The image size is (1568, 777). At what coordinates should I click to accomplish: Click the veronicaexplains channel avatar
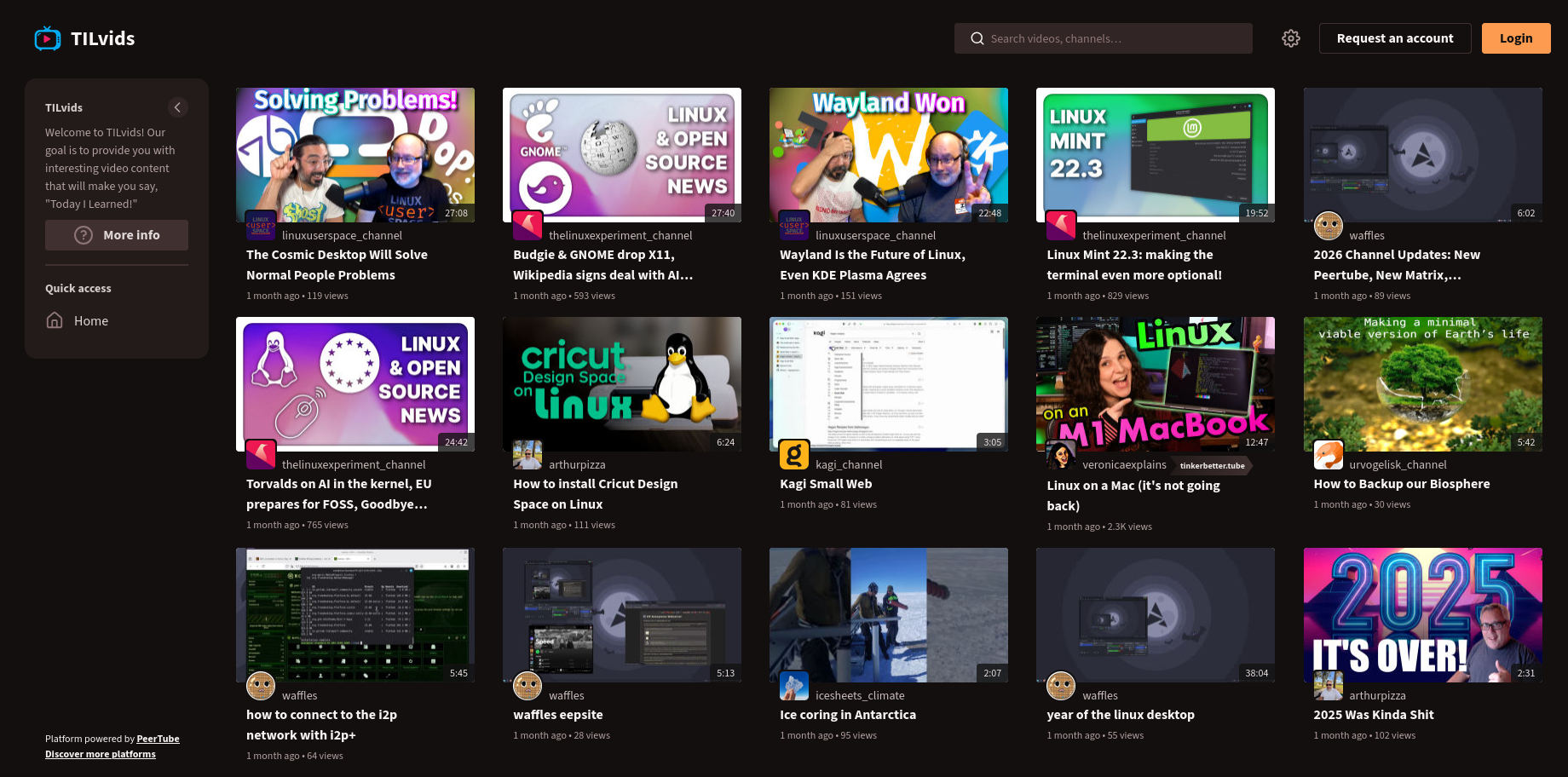[1061, 455]
